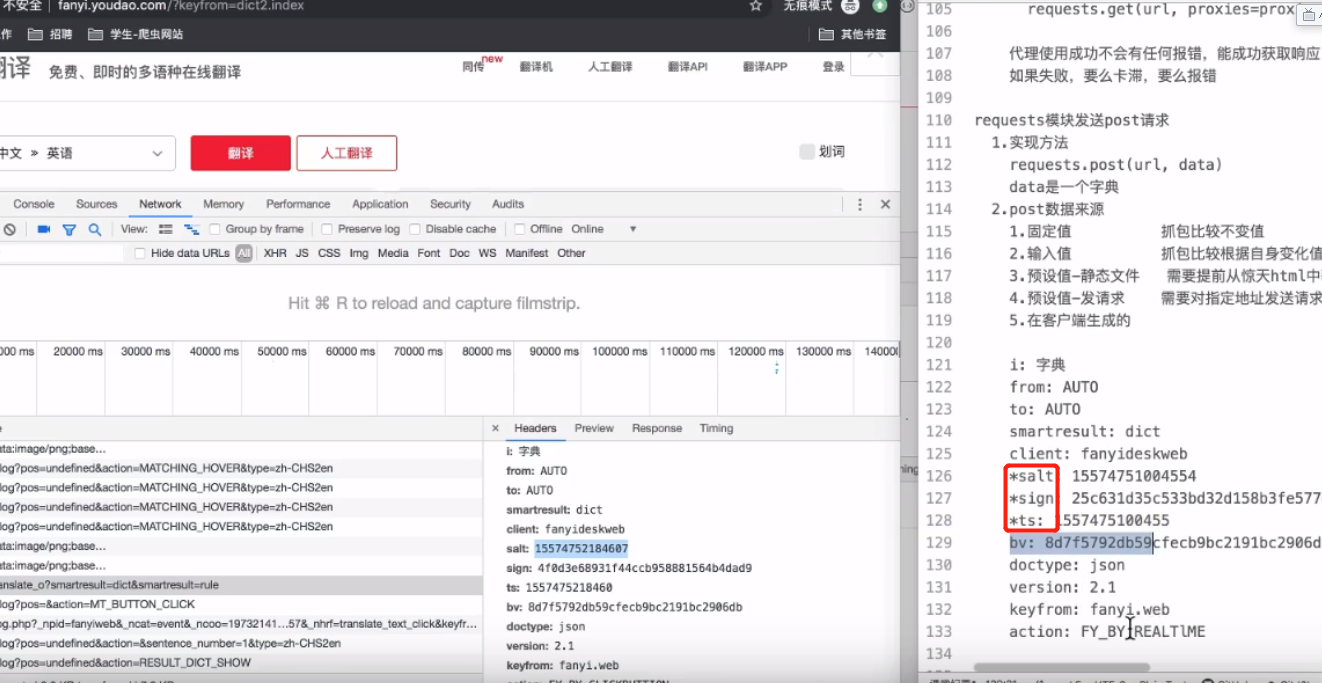Open the 其他书签 bookmarks folder

click(x=852, y=34)
